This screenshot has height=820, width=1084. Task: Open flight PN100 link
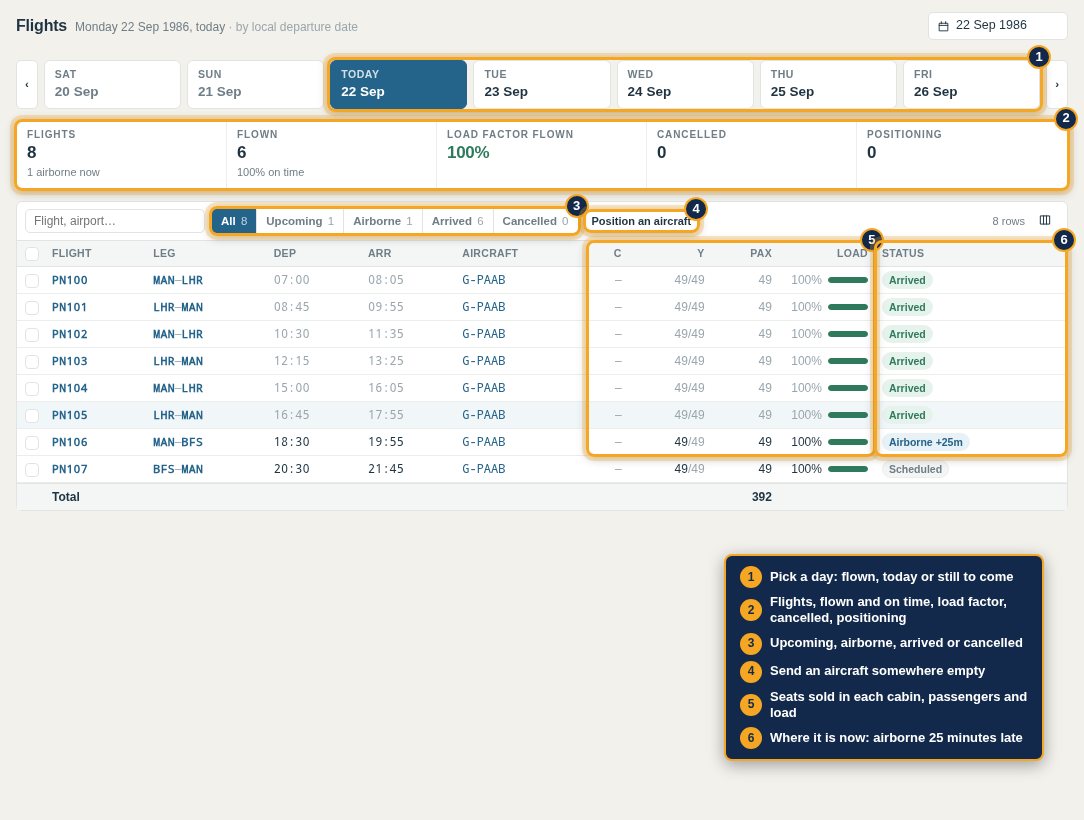coord(70,280)
